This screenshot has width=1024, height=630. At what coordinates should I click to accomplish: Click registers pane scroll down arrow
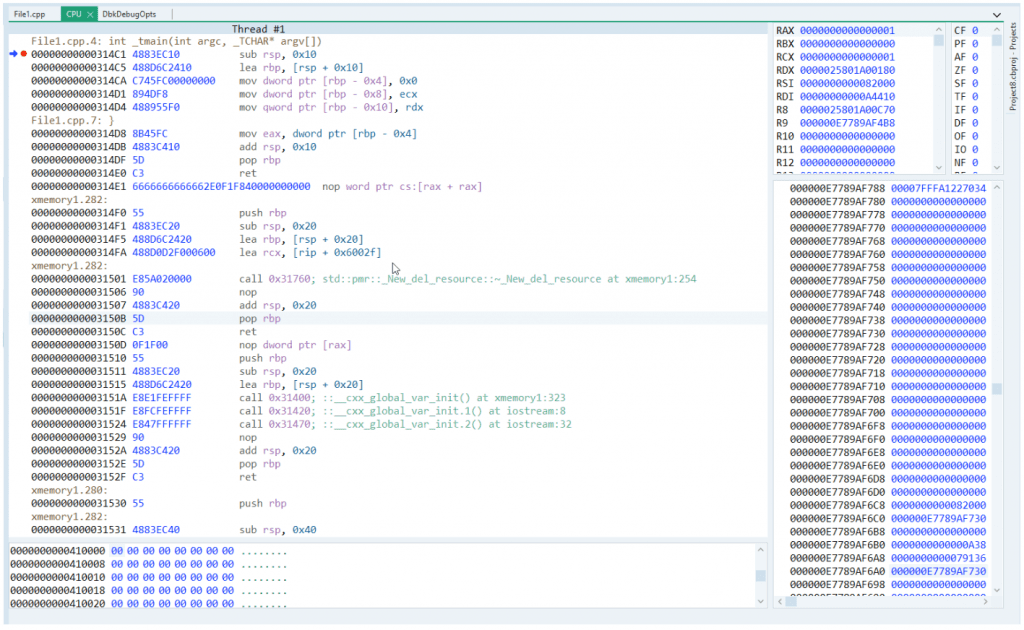click(938, 168)
